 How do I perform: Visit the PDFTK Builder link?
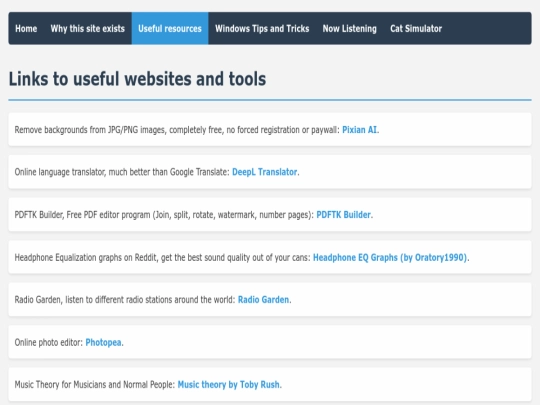[x=343, y=215]
